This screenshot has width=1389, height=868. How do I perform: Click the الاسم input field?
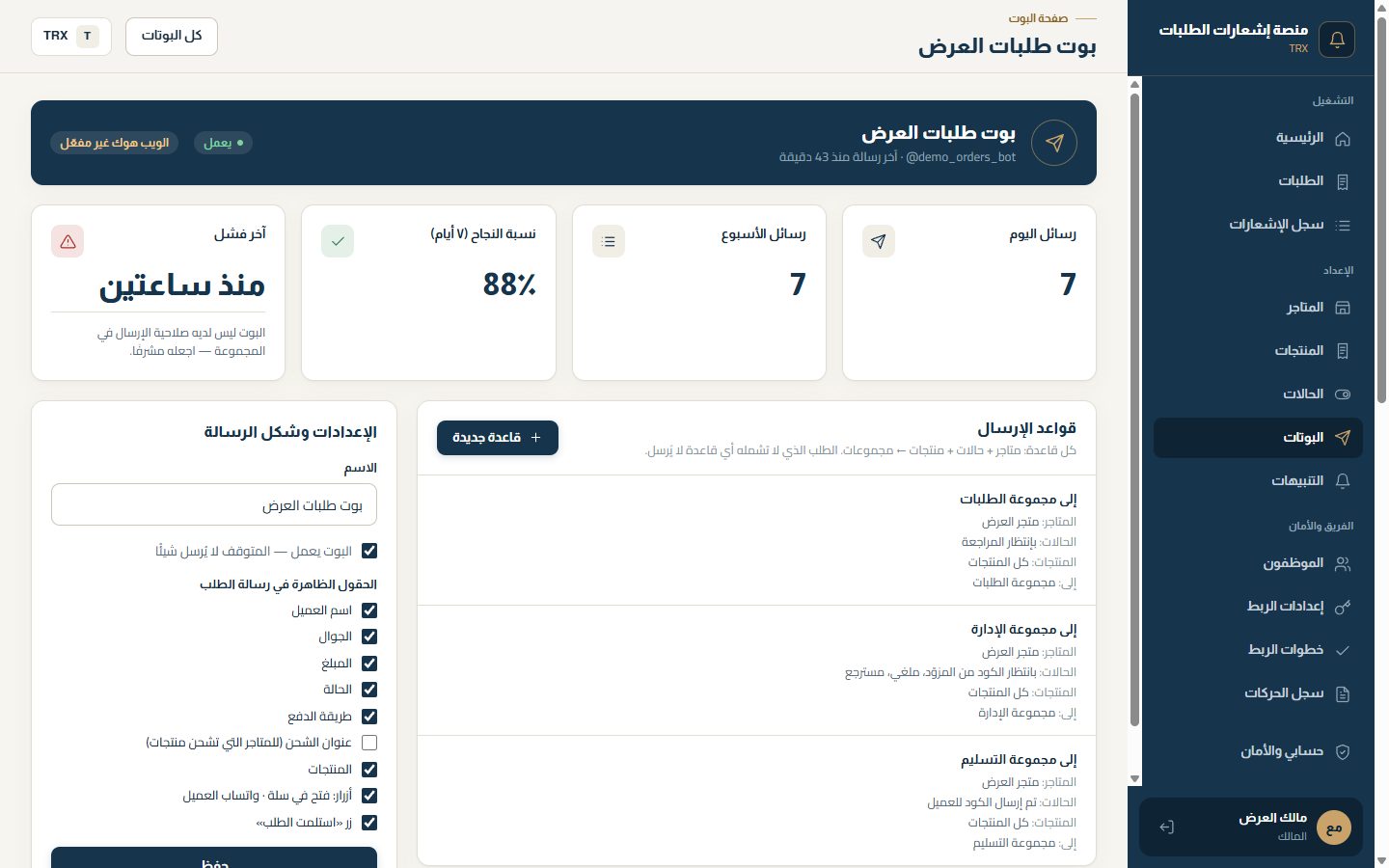tap(214, 504)
